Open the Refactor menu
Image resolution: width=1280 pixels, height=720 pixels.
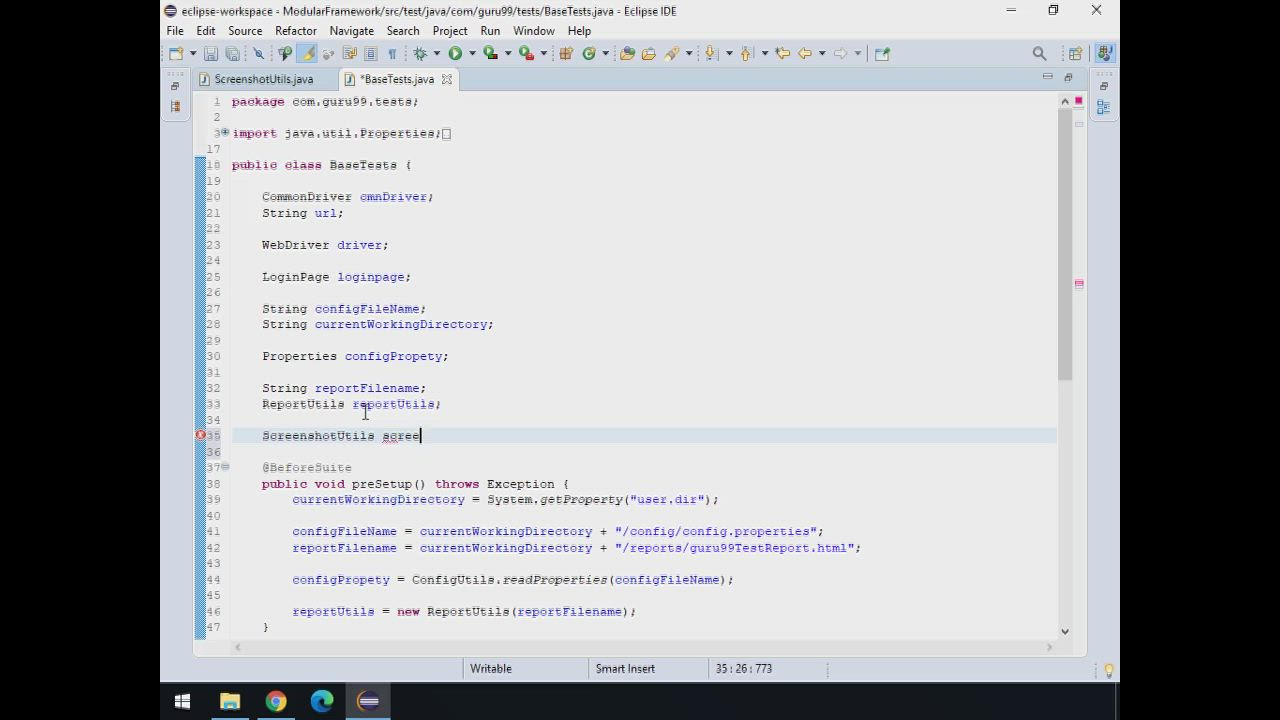point(295,31)
